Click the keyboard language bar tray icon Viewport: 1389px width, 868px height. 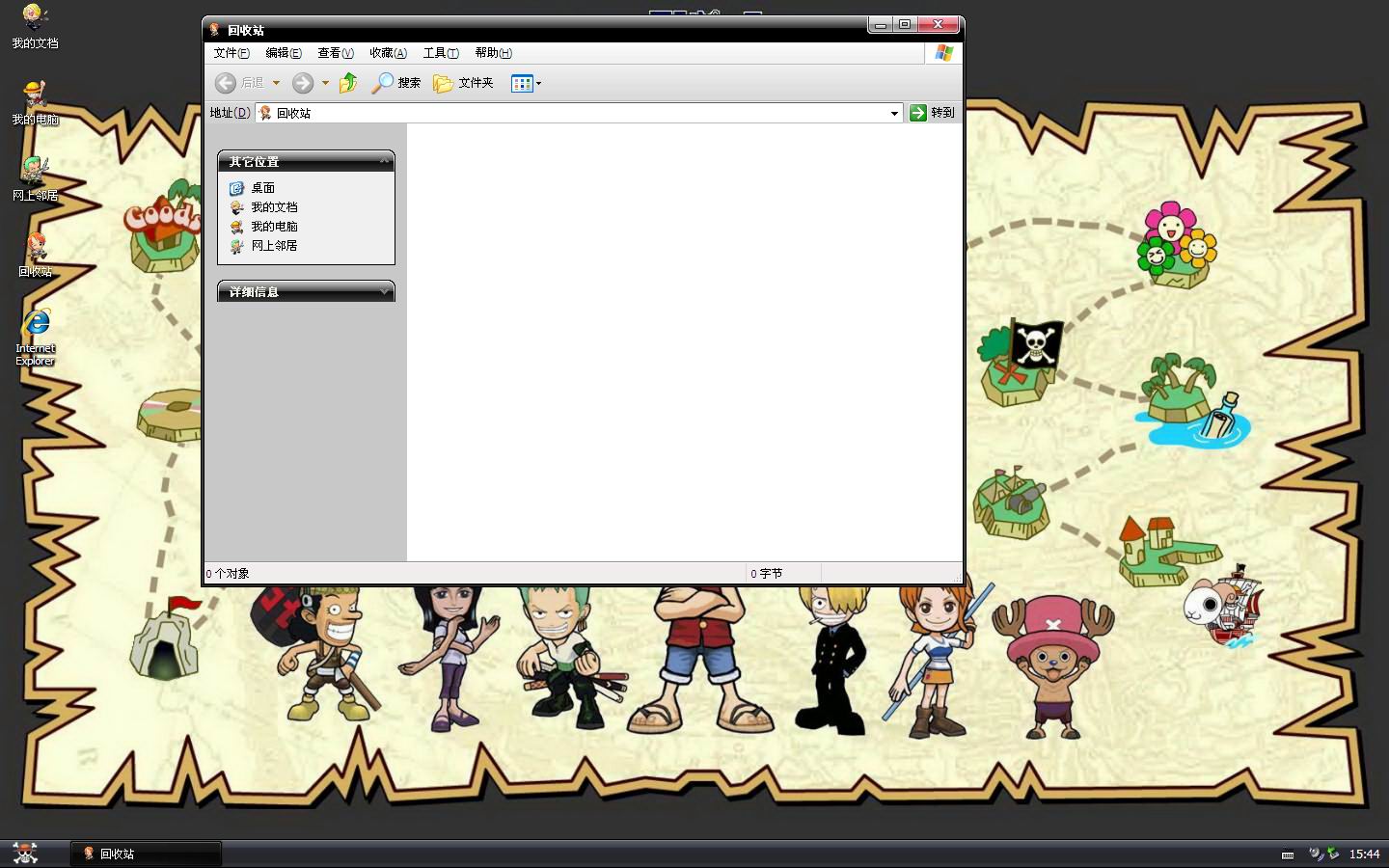1288,854
